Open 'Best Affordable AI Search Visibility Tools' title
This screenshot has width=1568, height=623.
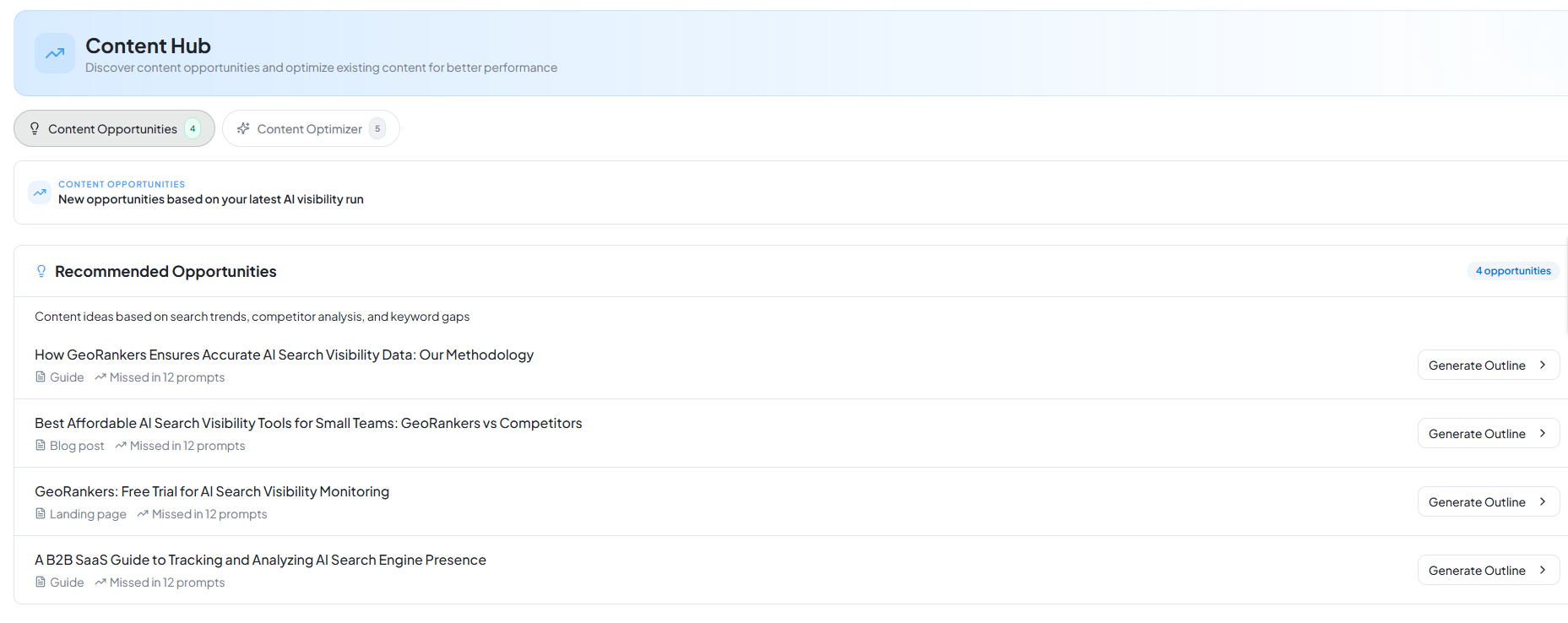[x=308, y=423]
